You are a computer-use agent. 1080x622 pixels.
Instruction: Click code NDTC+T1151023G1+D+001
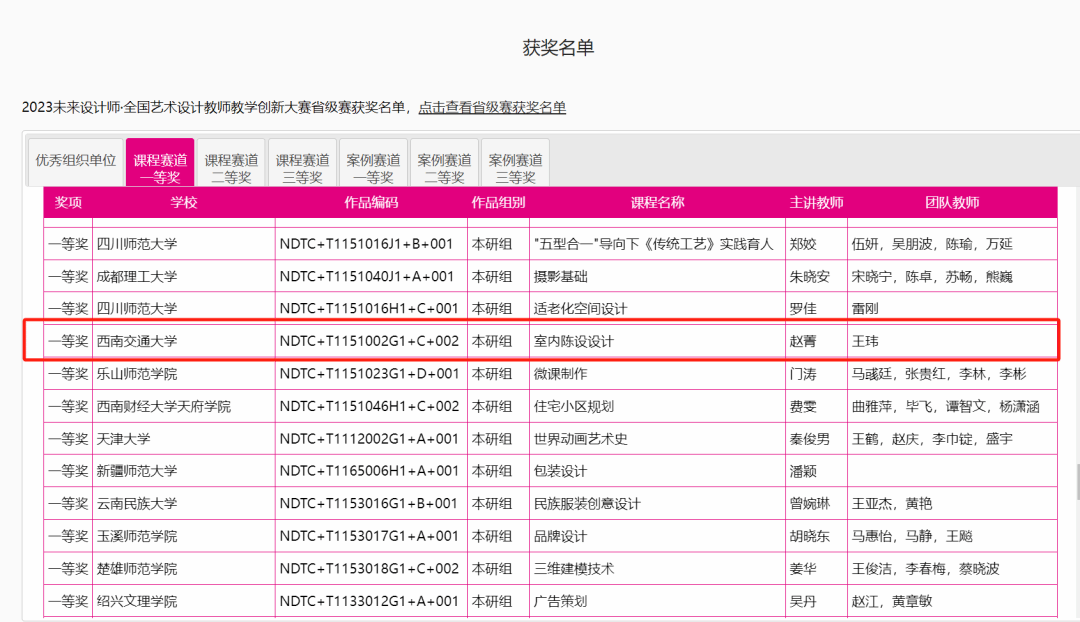point(369,374)
